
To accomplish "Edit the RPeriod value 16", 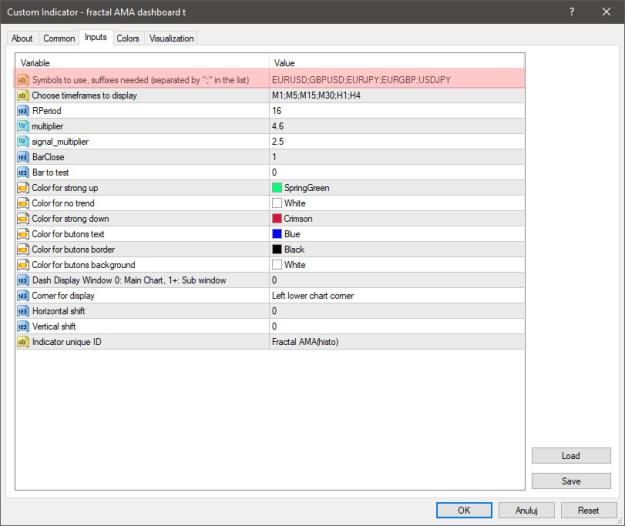I will click(x=397, y=111).
